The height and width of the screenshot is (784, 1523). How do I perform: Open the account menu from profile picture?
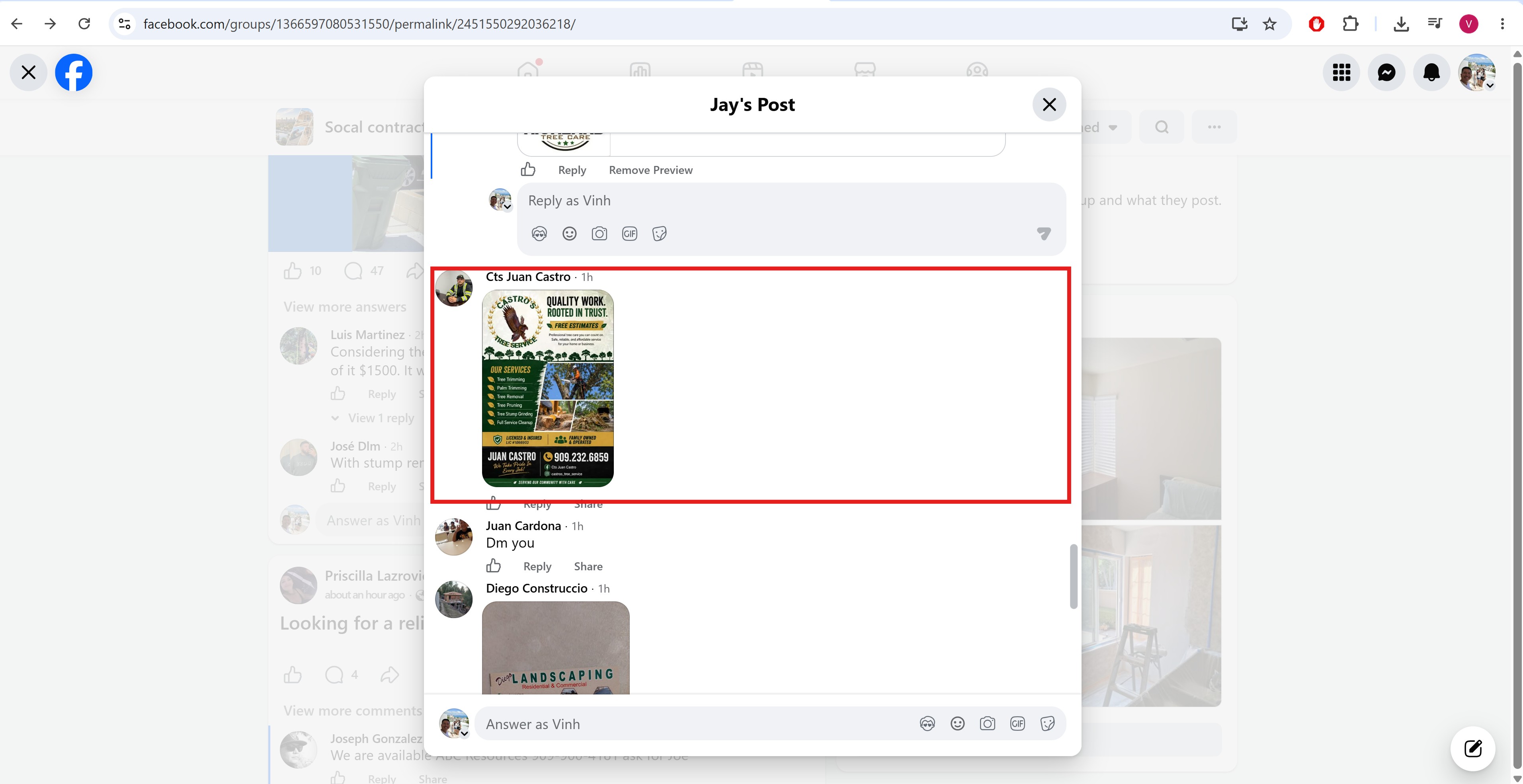point(1477,73)
